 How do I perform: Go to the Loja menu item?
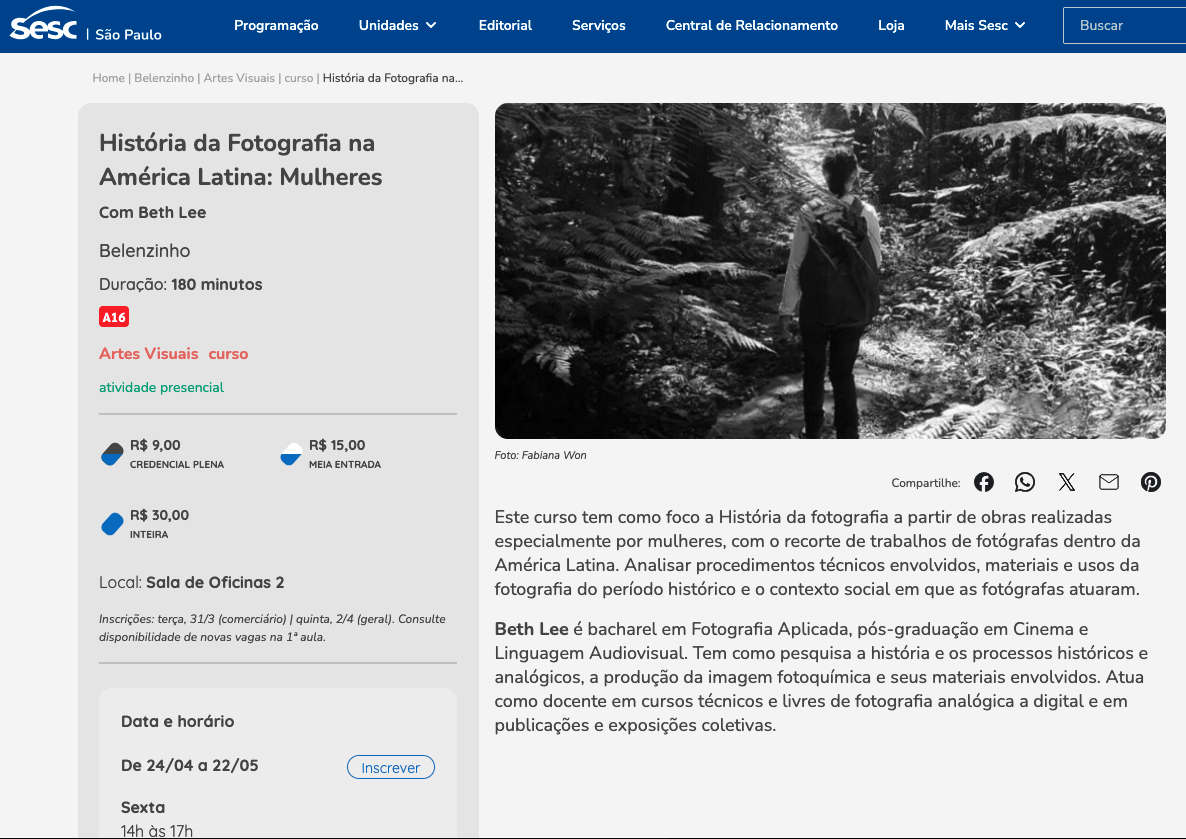coord(891,26)
